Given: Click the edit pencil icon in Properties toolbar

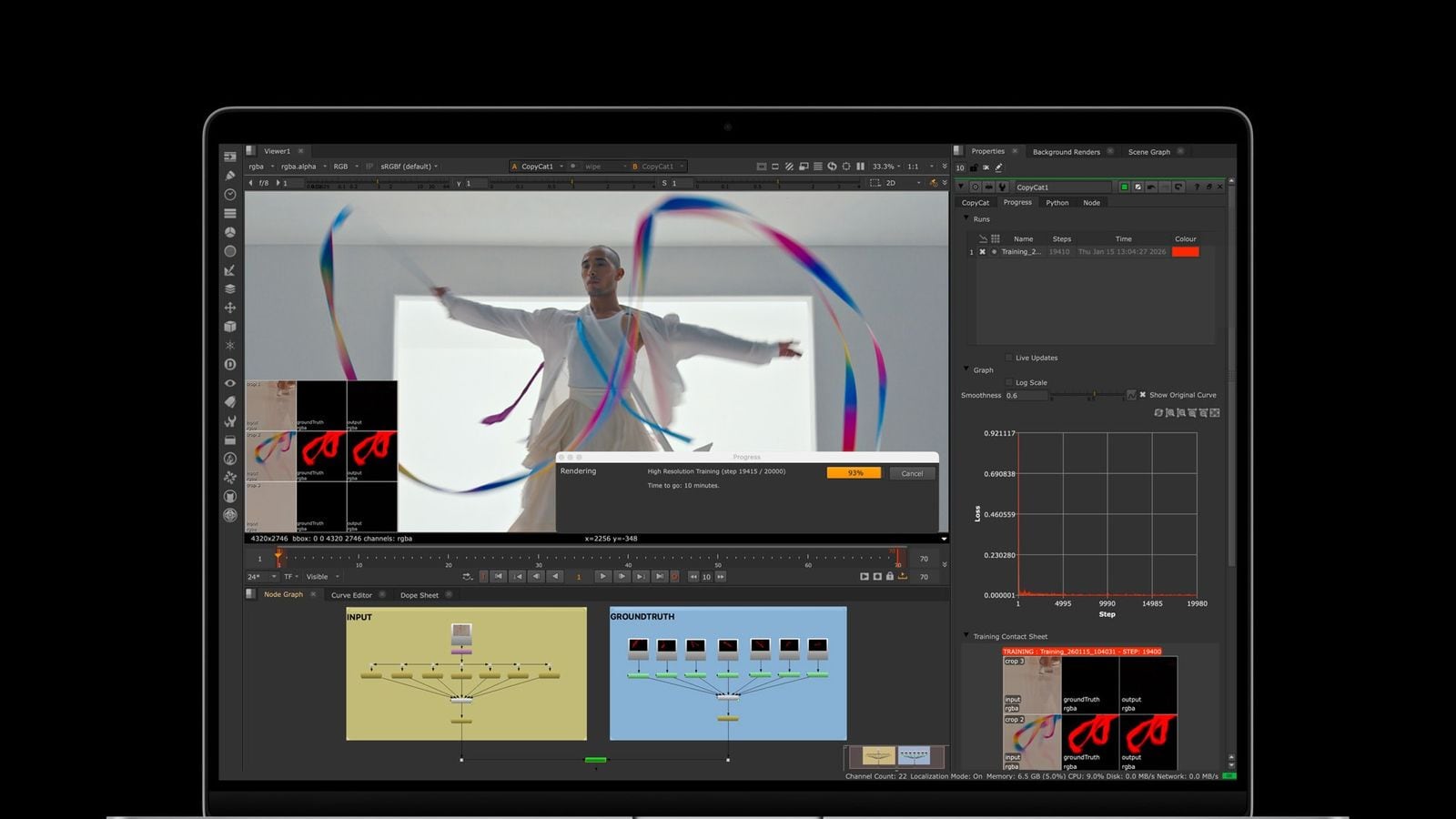Looking at the screenshot, I should click(x=998, y=167).
